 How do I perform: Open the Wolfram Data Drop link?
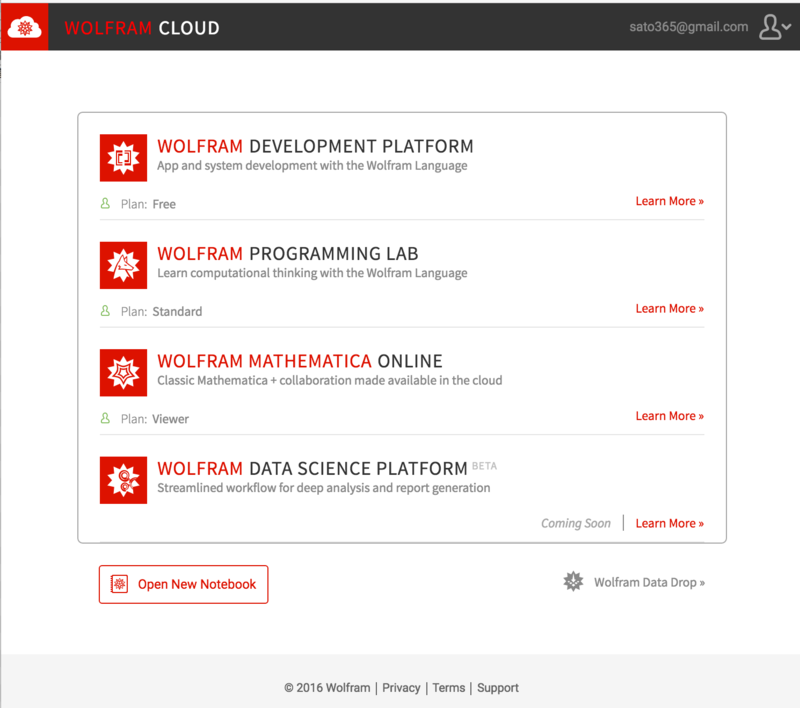[649, 582]
